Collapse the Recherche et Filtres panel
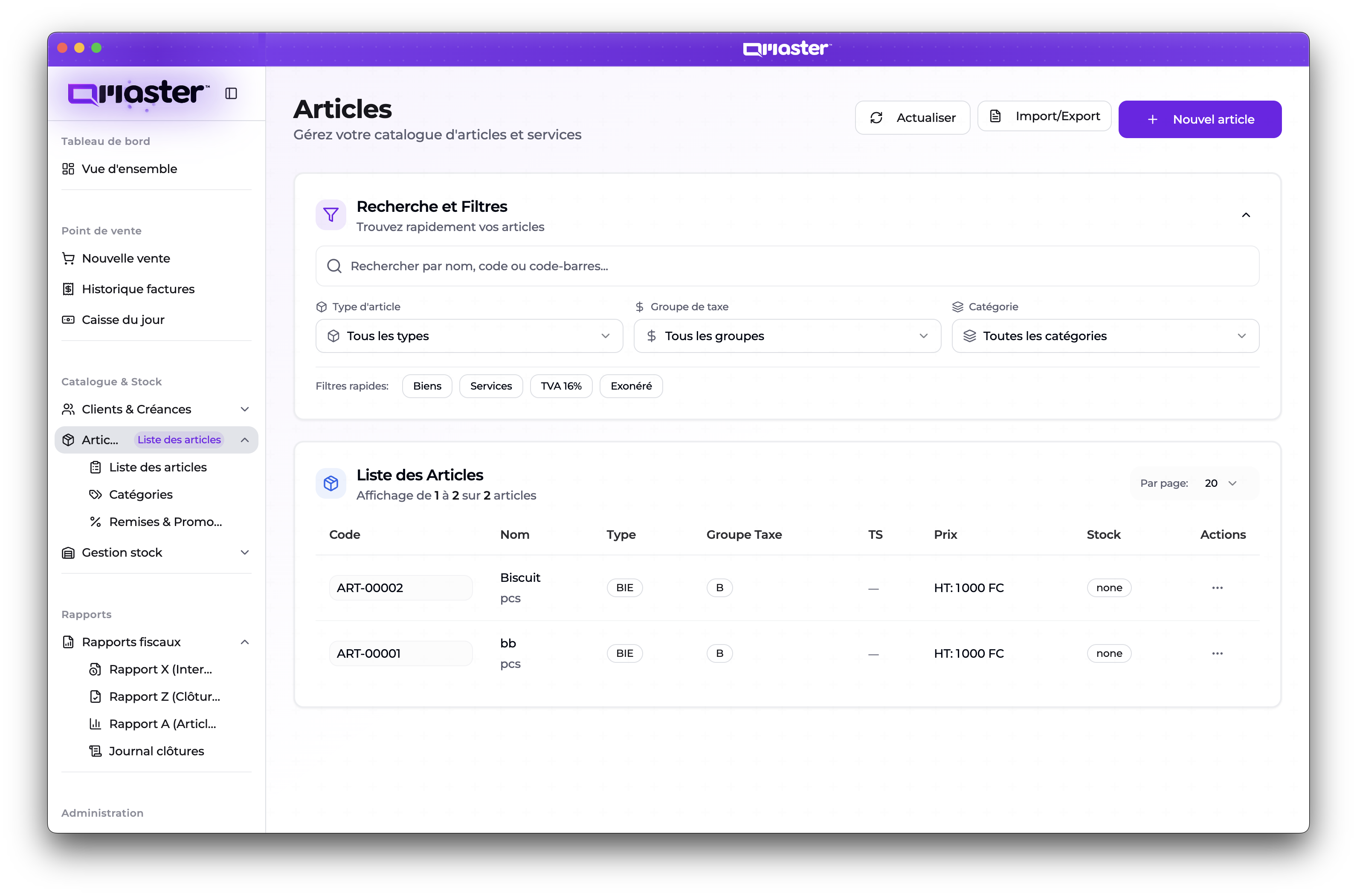 point(1246,215)
